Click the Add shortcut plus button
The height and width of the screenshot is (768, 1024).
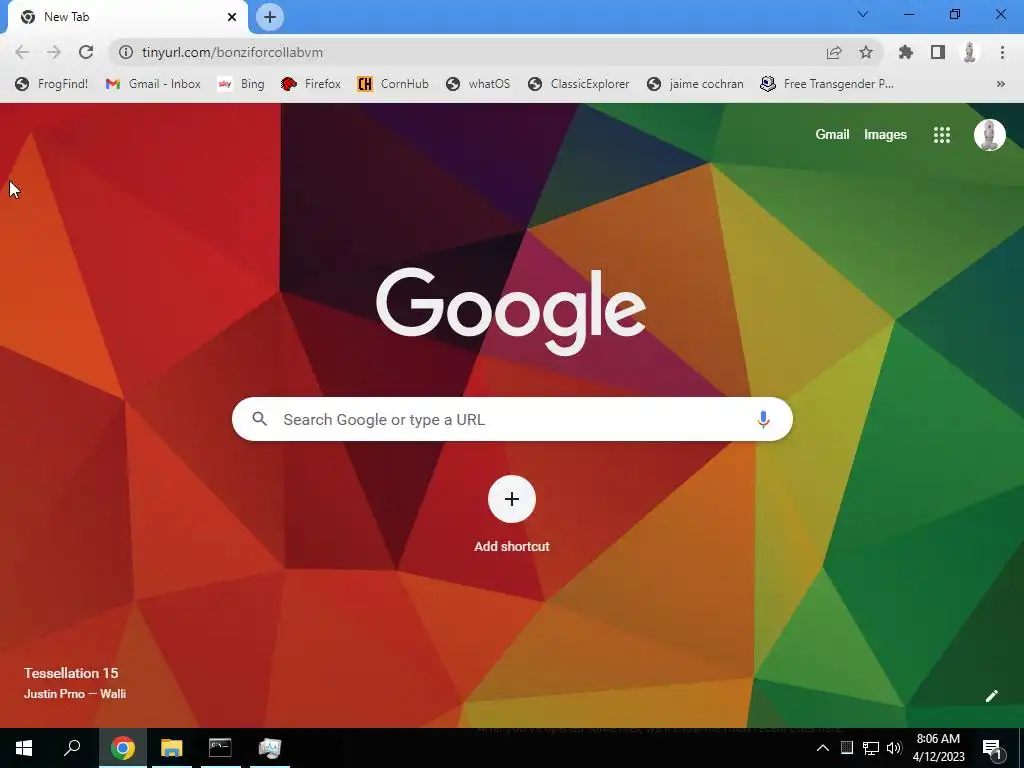pos(512,499)
